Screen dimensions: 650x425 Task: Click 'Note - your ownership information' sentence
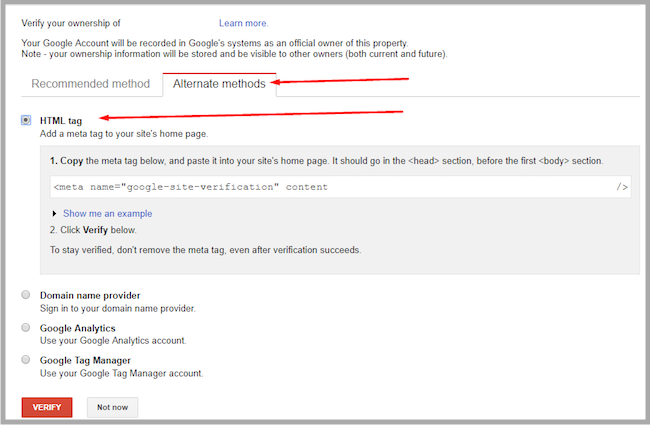235,54
